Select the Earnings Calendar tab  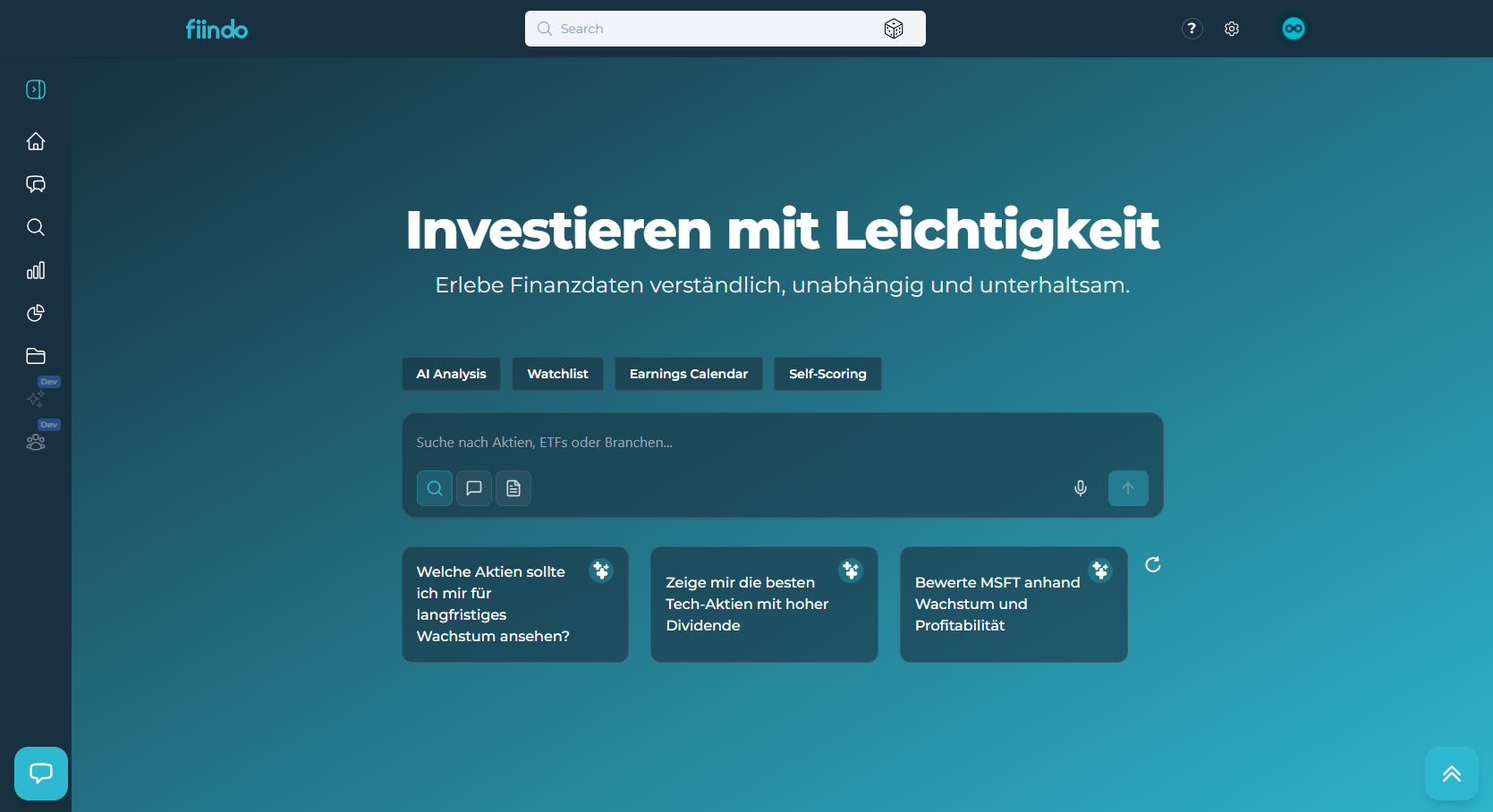688,374
